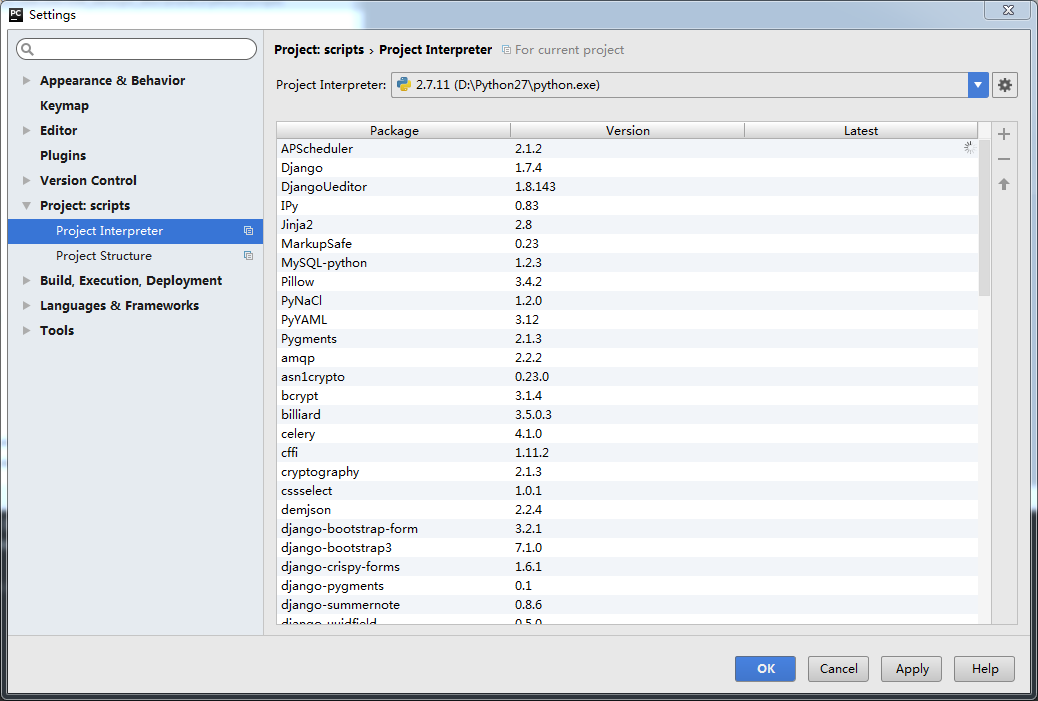Select the DjangoUeditor package row
Viewport: 1038px width, 701px height.
coord(627,187)
